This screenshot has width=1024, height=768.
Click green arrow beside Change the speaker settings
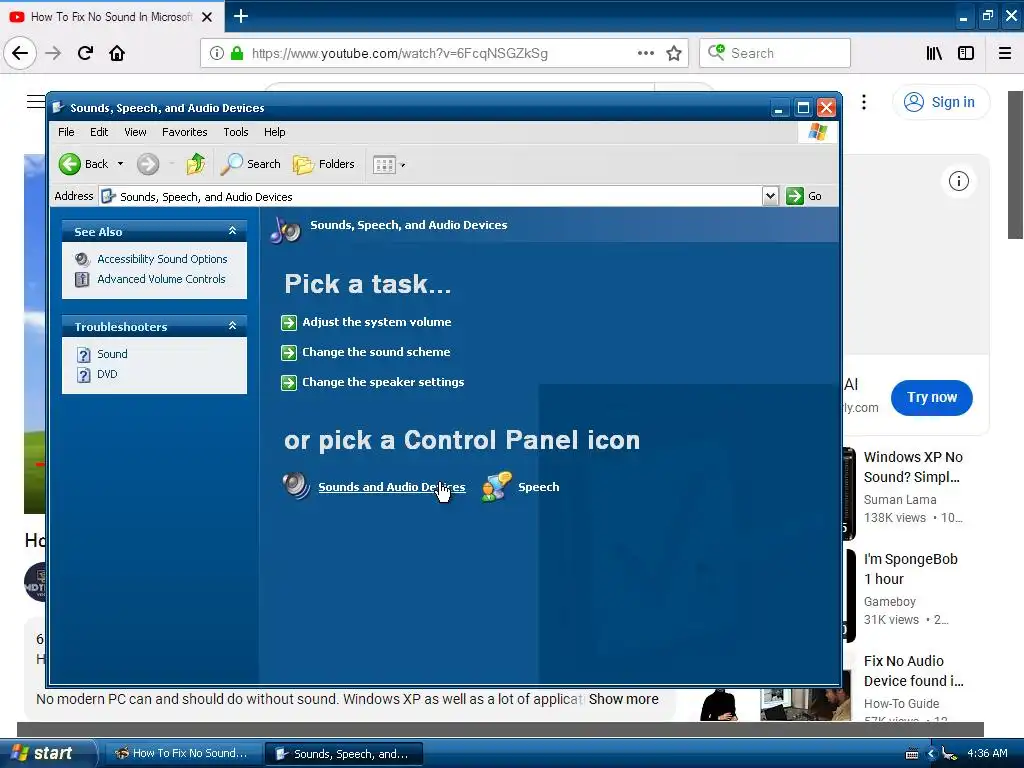289,383
